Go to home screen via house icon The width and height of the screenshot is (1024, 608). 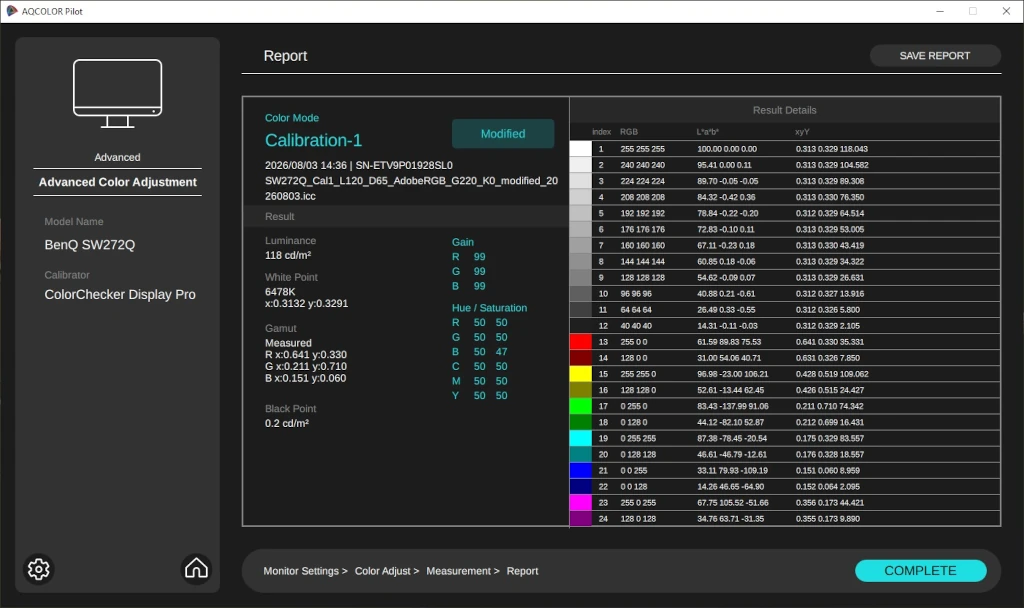196,568
